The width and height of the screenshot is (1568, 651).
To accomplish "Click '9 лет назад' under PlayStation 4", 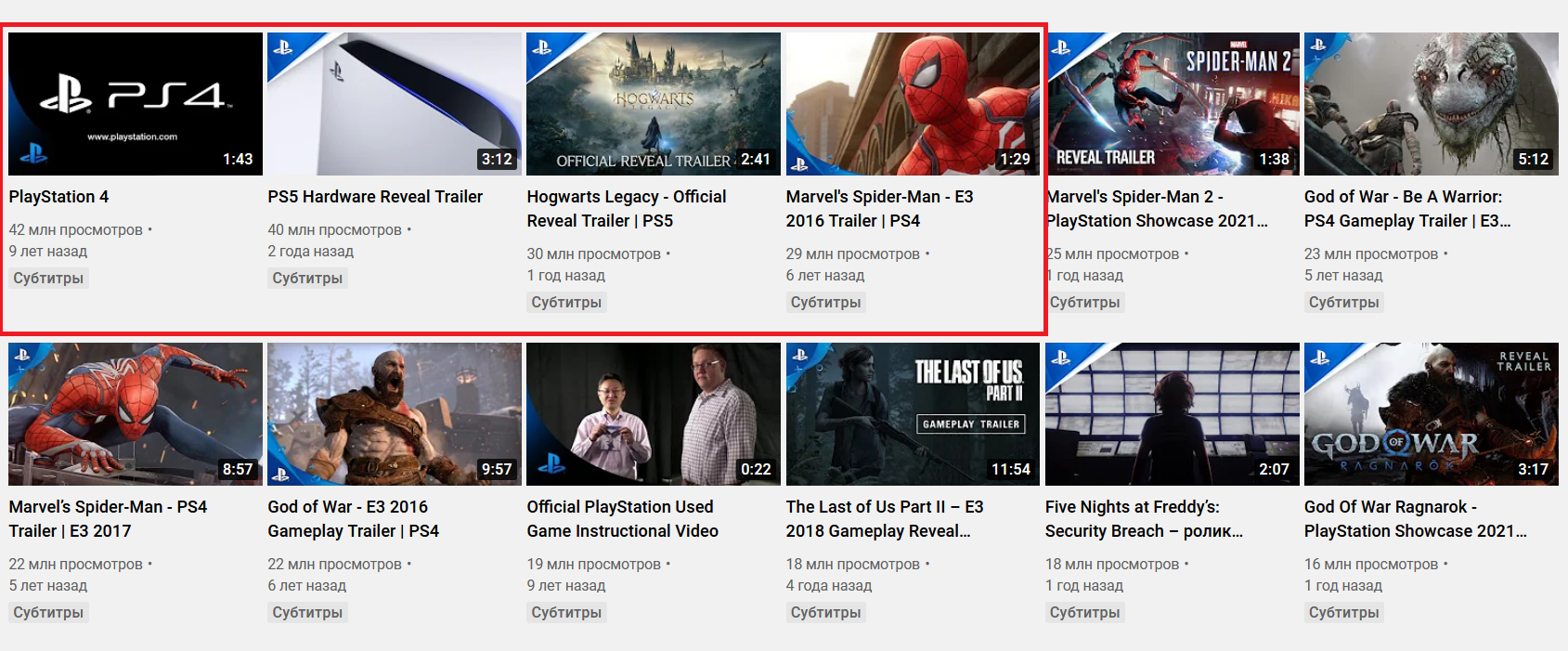I will pyautogui.click(x=48, y=251).
